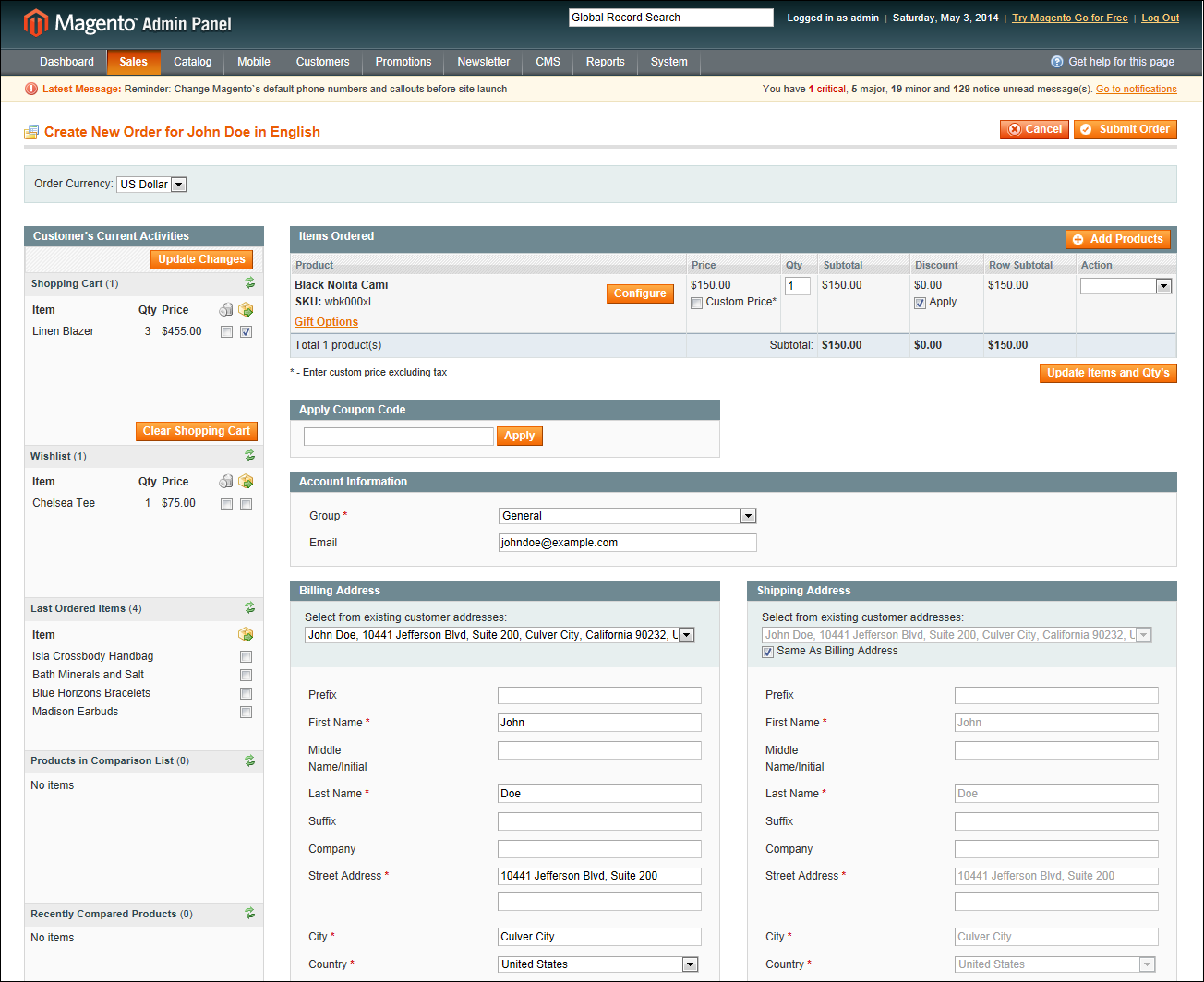Image resolution: width=1204 pixels, height=982 pixels.
Task: Click the order page title icon
Action: [x=31, y=132]
